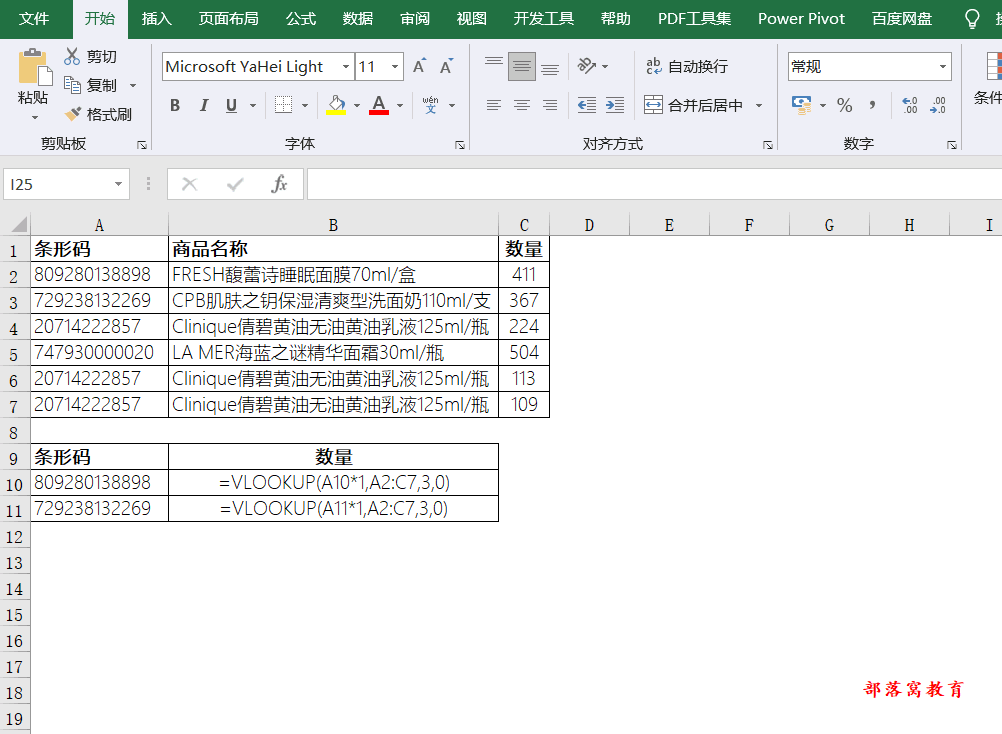Select column B header

[x=333, y=225]
